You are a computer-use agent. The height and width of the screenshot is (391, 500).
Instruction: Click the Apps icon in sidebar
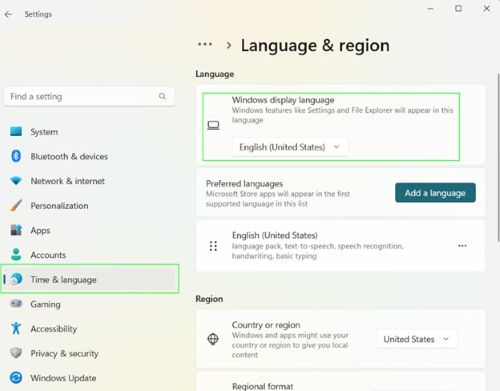point(16,230)
